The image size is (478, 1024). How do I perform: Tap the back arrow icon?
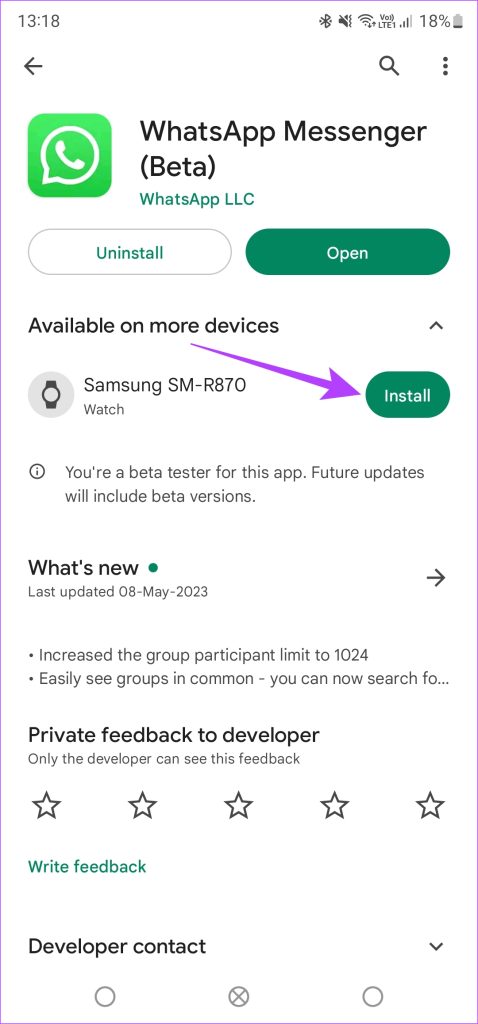pyautogui.click(x=33, y=66)
